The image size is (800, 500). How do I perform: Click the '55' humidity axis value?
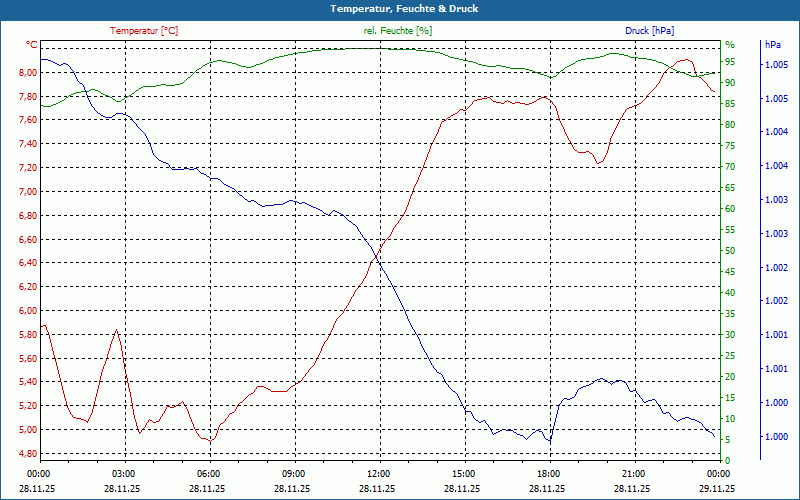pyautogui.click(x=730, y=230)
